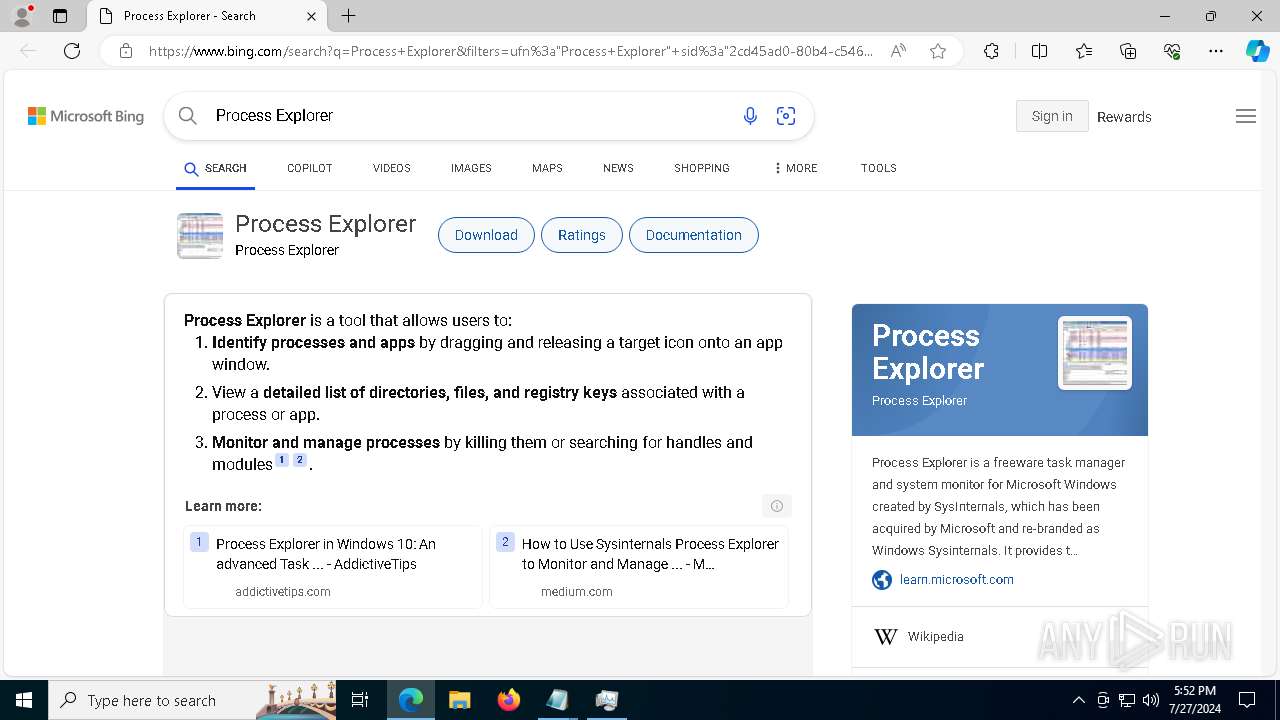
Task: Open the Split screen icon
Action: pyautogui.click(x=1039, y=51)
